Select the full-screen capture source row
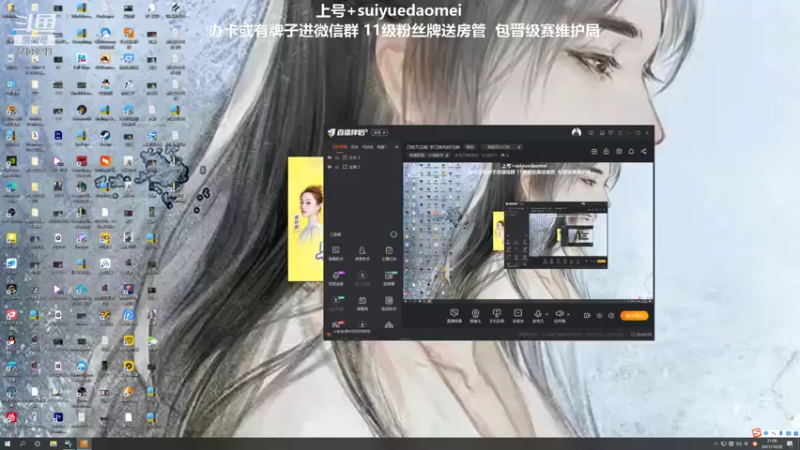The height and width of the screenshot is (450, 800). click(363, 167)
